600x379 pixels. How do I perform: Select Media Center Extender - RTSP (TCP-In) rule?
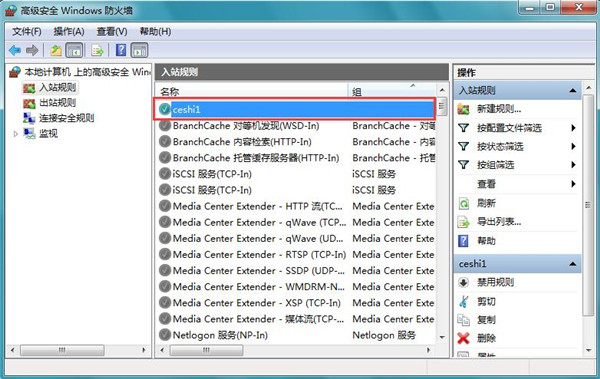[259, 254]
